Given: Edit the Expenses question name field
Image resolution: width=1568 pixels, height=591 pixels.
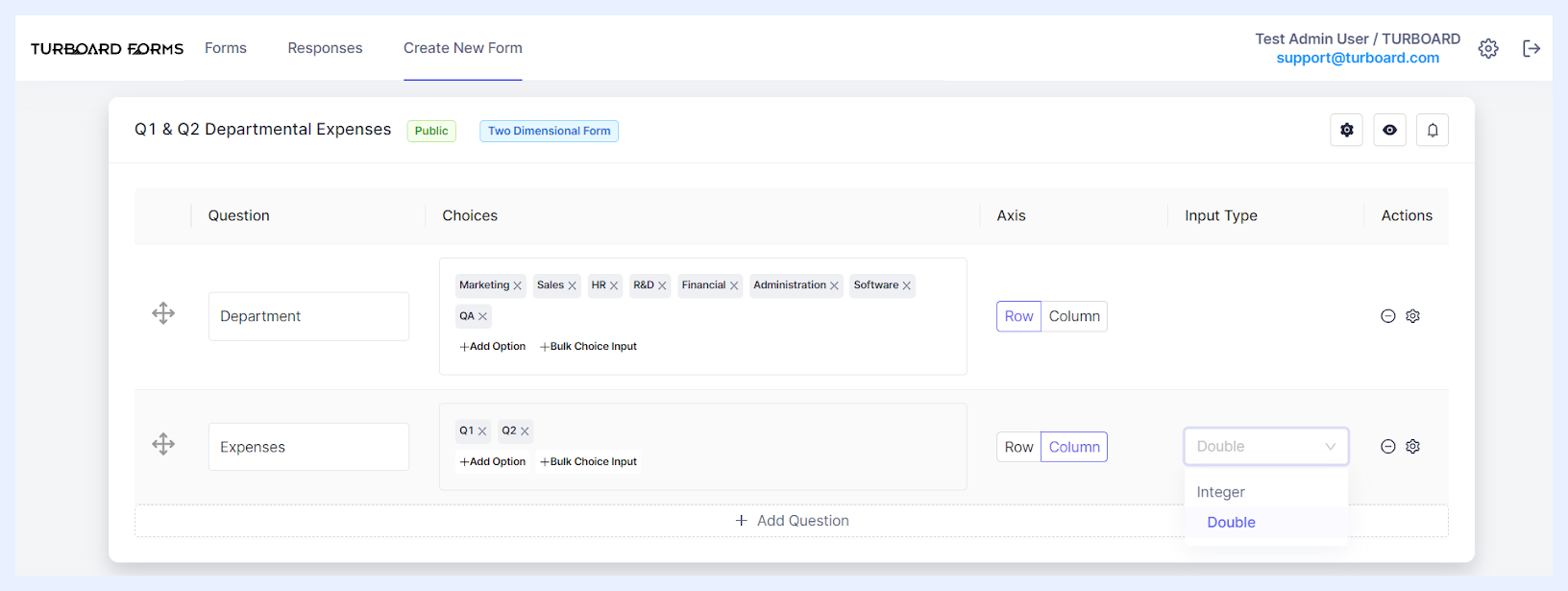Looking at the screenshot, I should [x=308, y=447].
